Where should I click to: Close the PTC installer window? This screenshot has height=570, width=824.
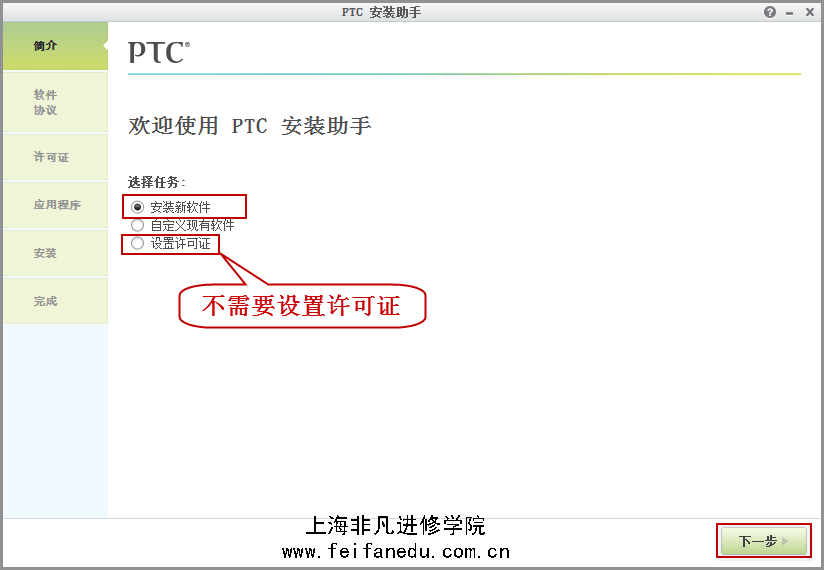tap(810, 12)
